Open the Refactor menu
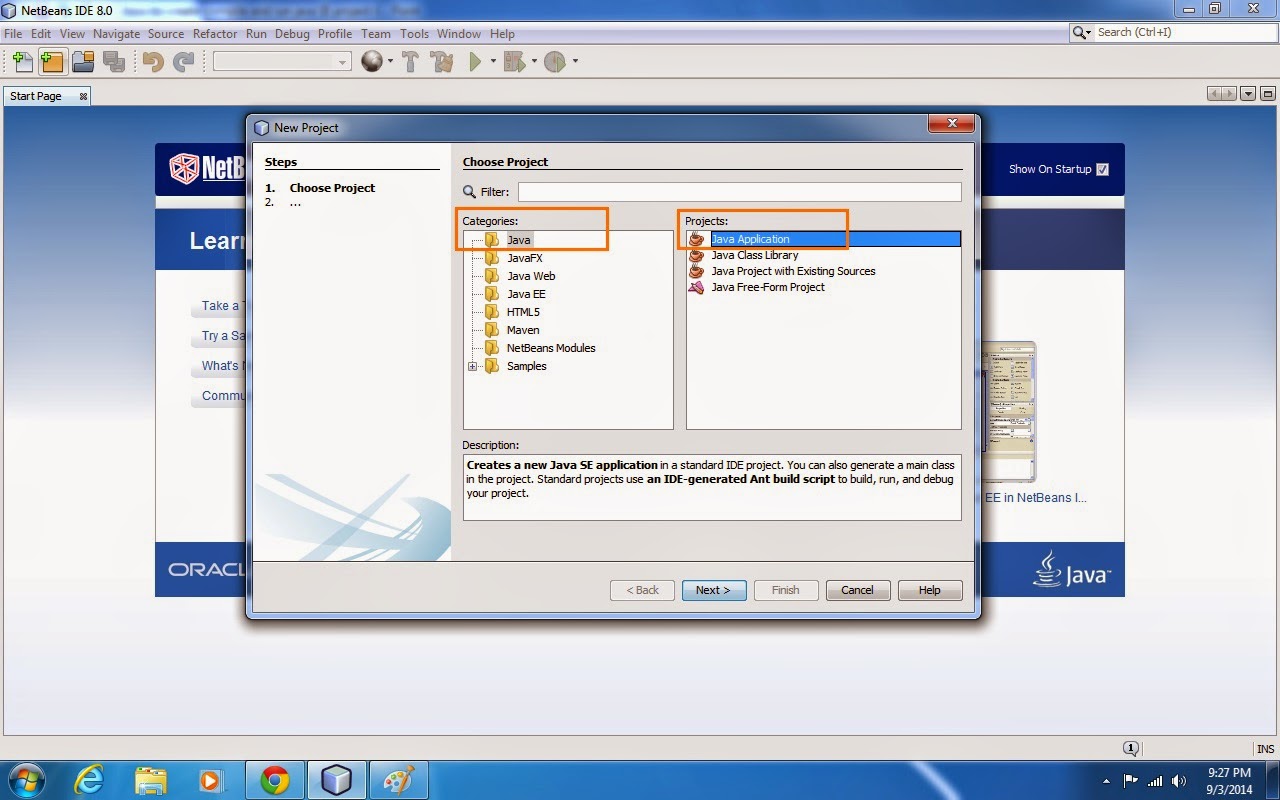The image size is (1280, 800). 215,33
